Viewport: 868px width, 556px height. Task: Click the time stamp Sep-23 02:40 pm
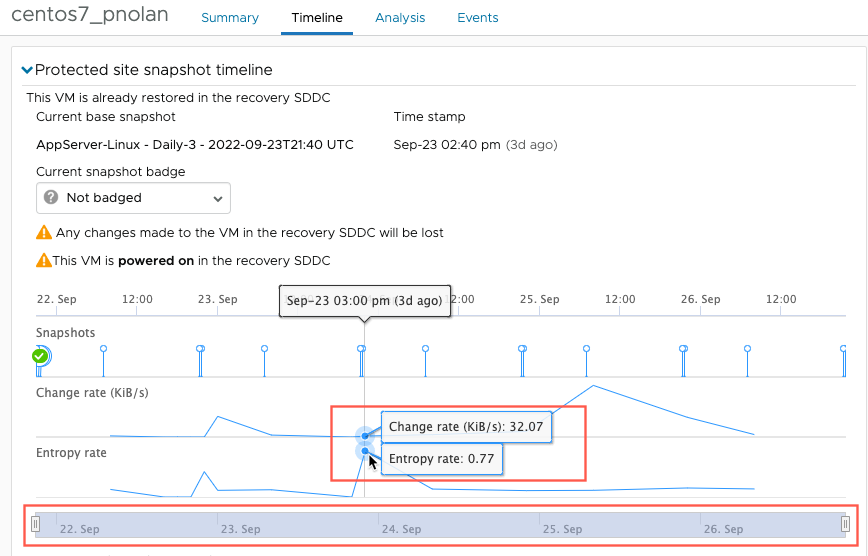click(x=447, y=145)
